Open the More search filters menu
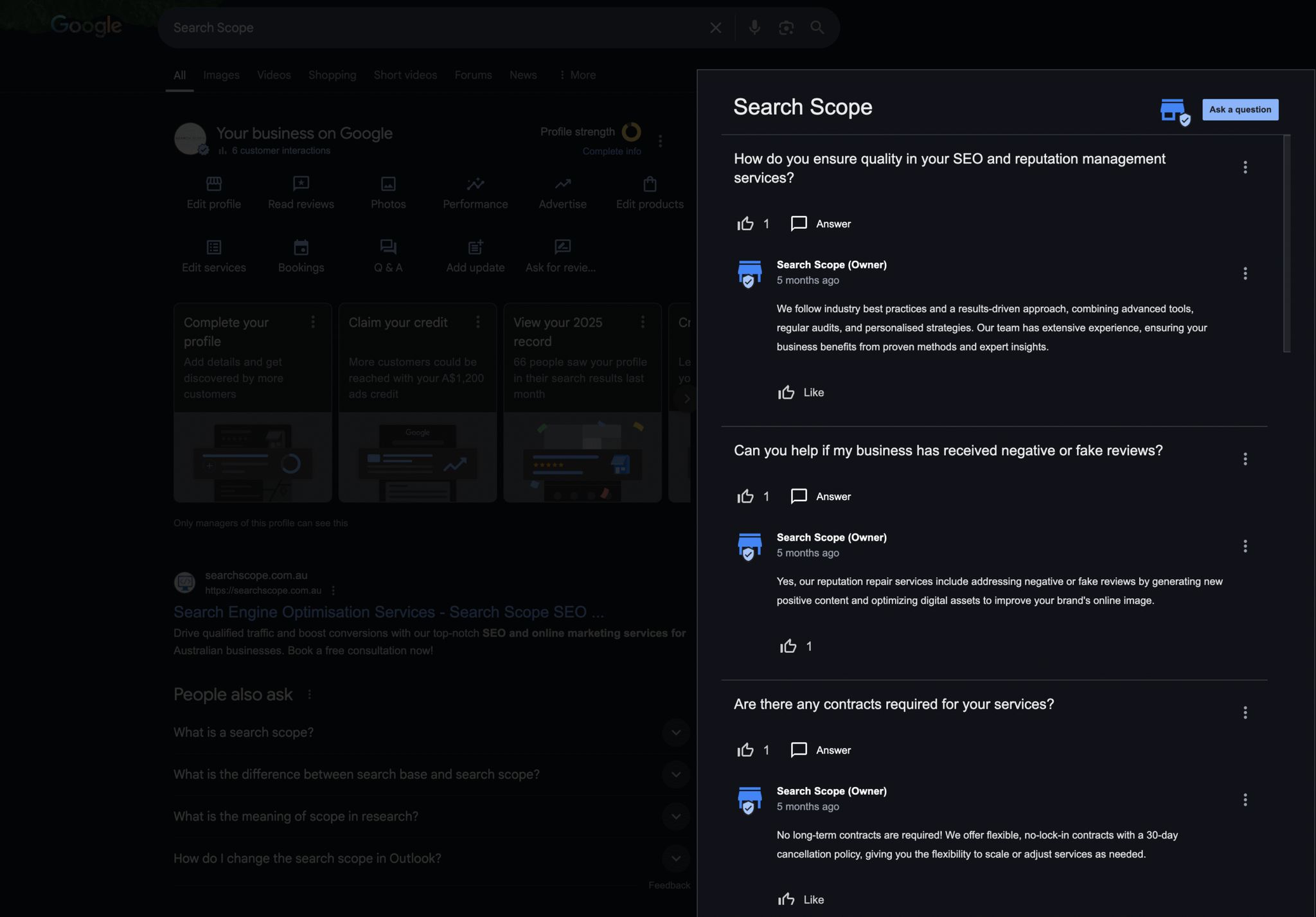Screen dimensions: 1316x917 click(577, 75)
